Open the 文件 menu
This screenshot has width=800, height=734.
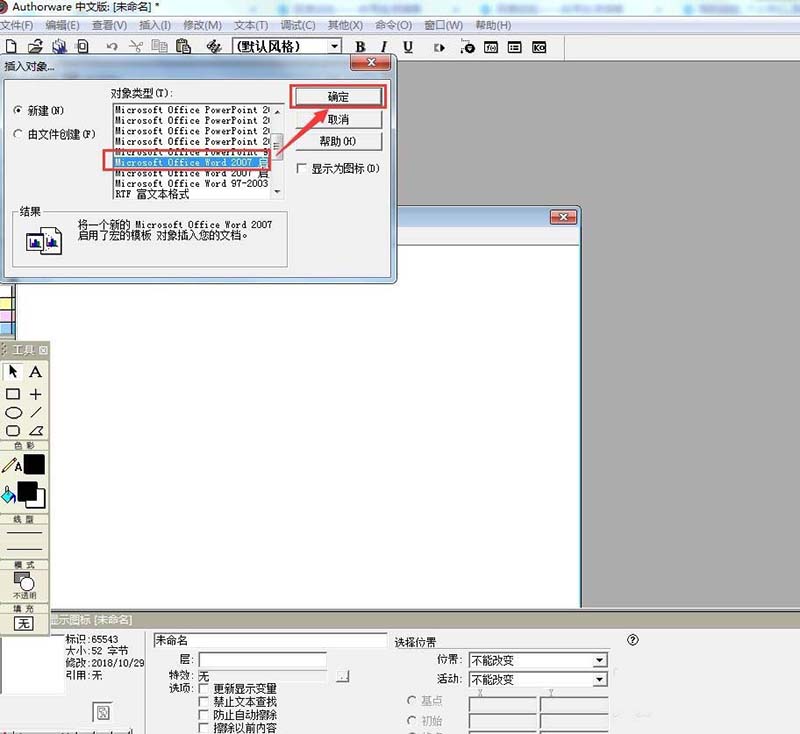17,25
